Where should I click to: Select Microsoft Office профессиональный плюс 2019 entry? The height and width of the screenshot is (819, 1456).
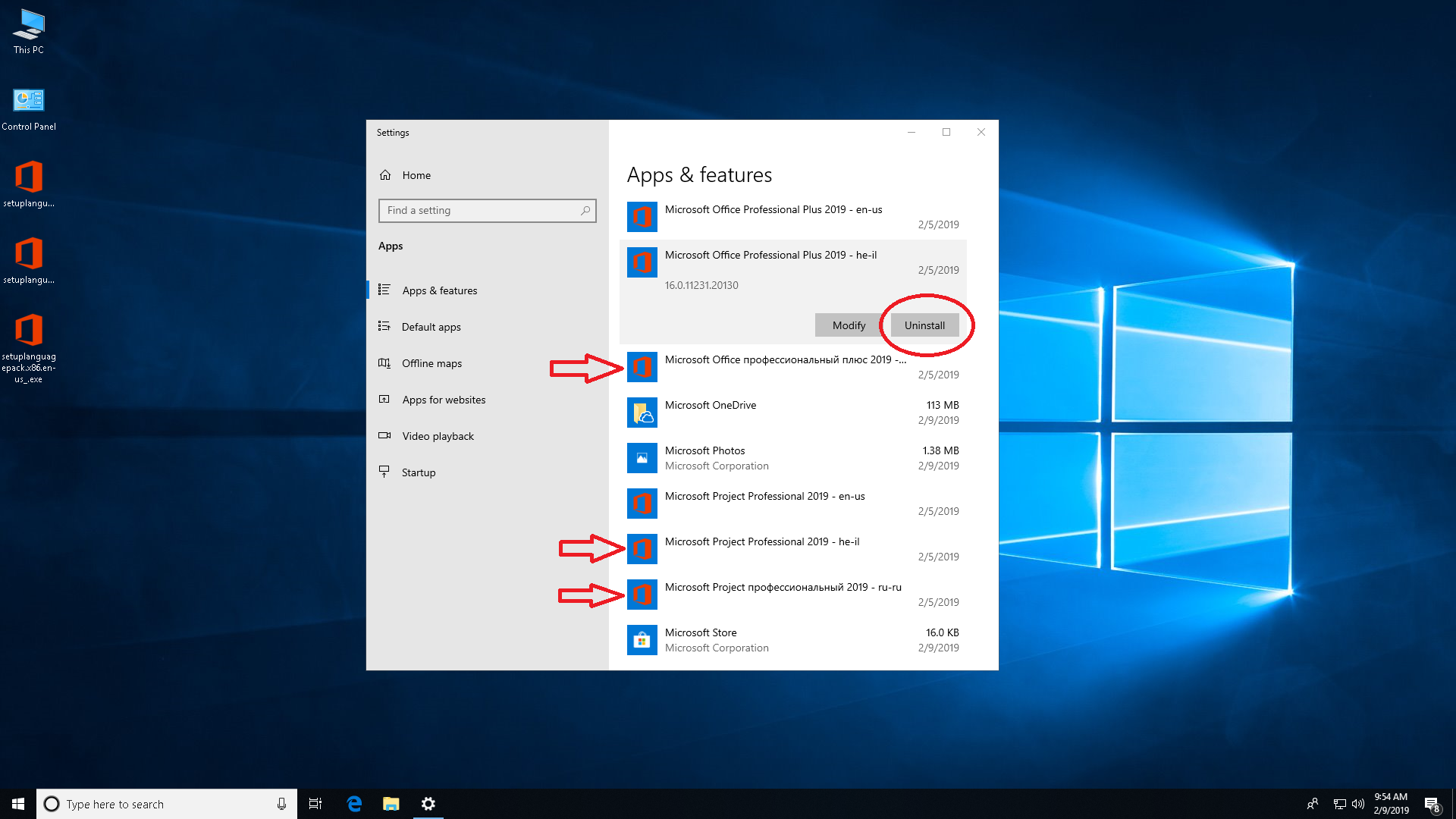(793, 367)
